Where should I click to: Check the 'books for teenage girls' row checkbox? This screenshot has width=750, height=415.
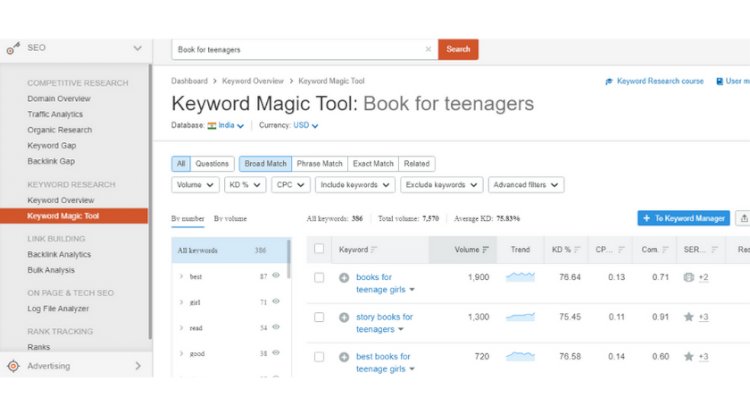pos(319,278)
